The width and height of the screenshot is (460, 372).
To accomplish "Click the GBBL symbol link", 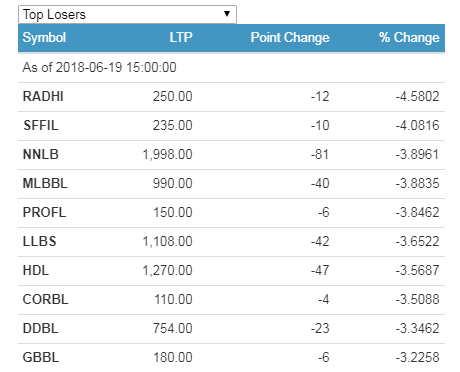I will point(41,357).
